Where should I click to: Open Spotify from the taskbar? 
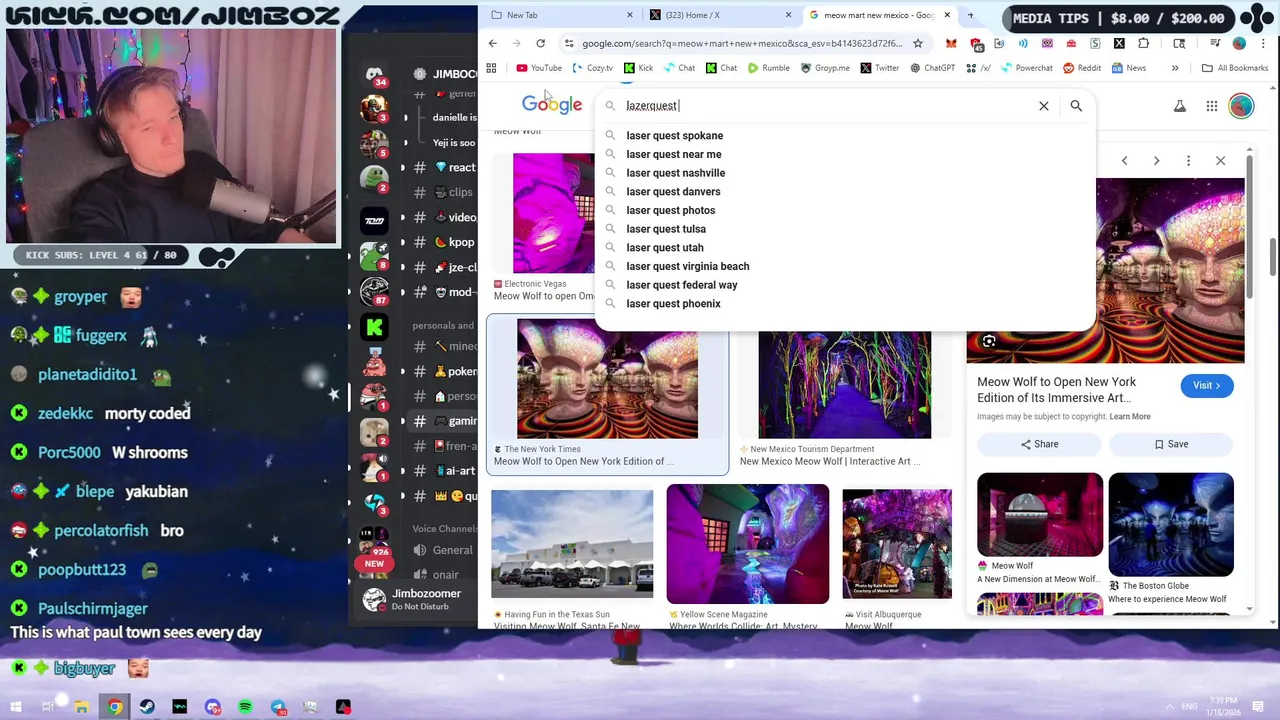(x=245, y=707)
